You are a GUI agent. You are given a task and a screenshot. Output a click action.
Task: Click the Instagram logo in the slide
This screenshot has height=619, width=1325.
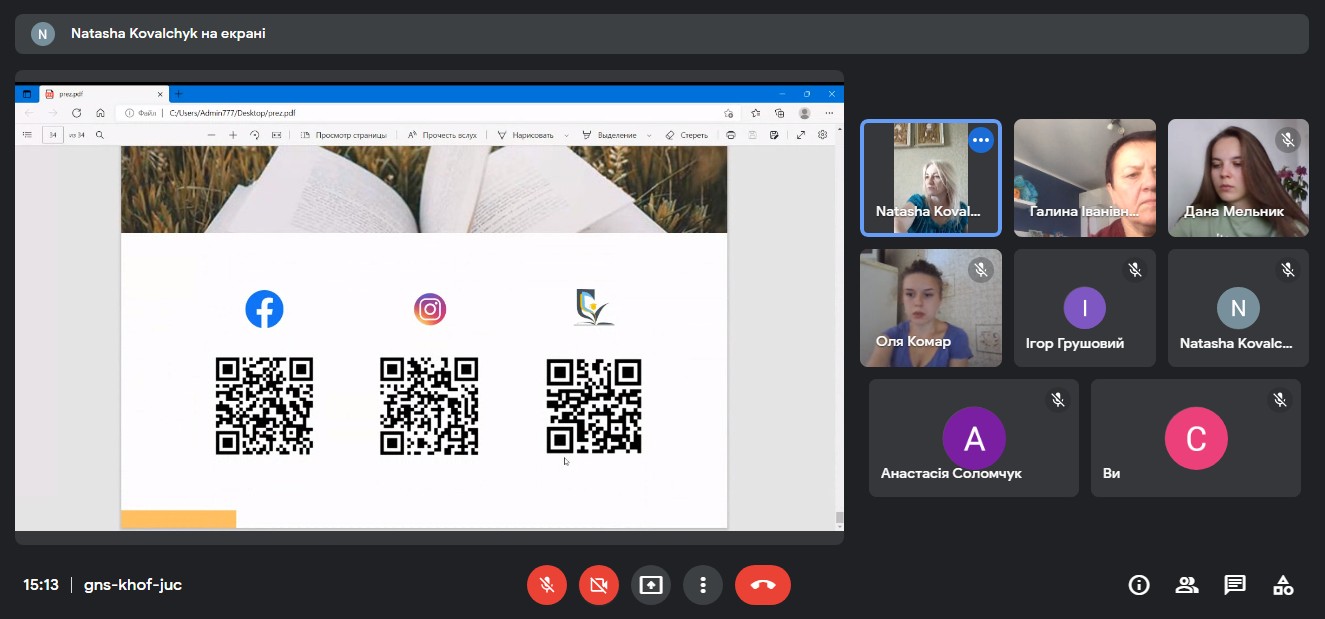click(x=430, y=310)
